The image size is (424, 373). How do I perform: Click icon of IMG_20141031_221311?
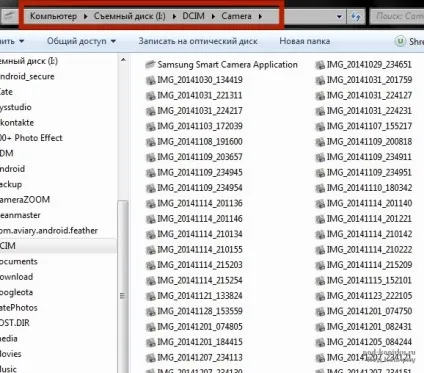(151, 95)
